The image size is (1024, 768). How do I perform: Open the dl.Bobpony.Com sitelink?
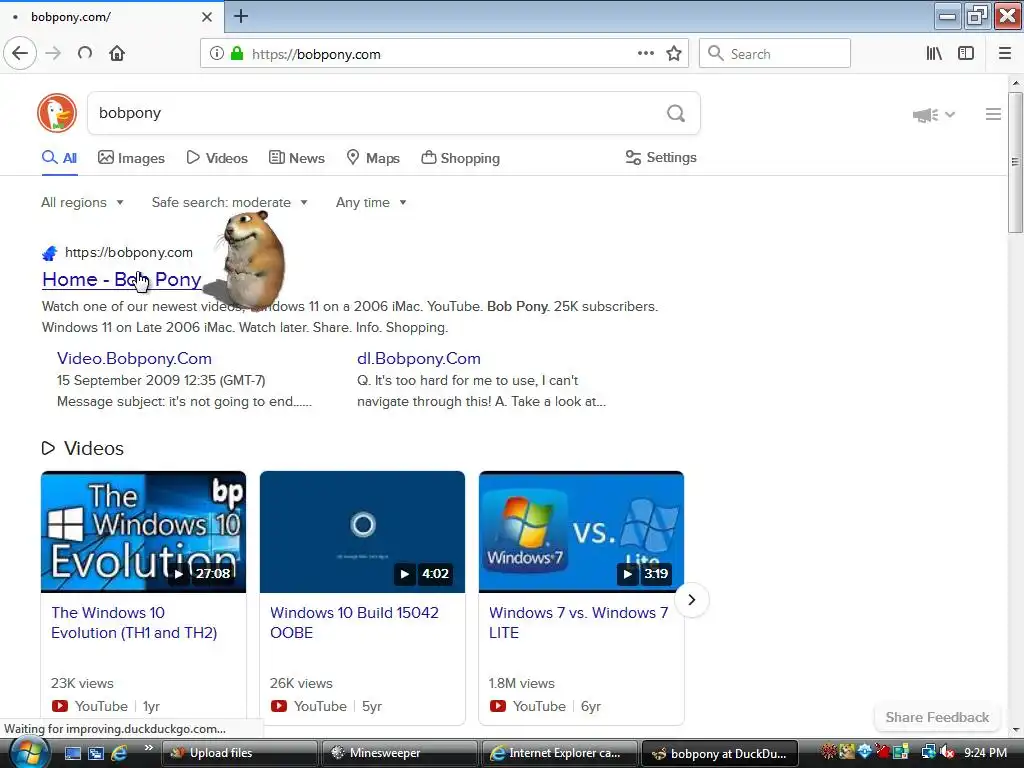click(419, 359)
